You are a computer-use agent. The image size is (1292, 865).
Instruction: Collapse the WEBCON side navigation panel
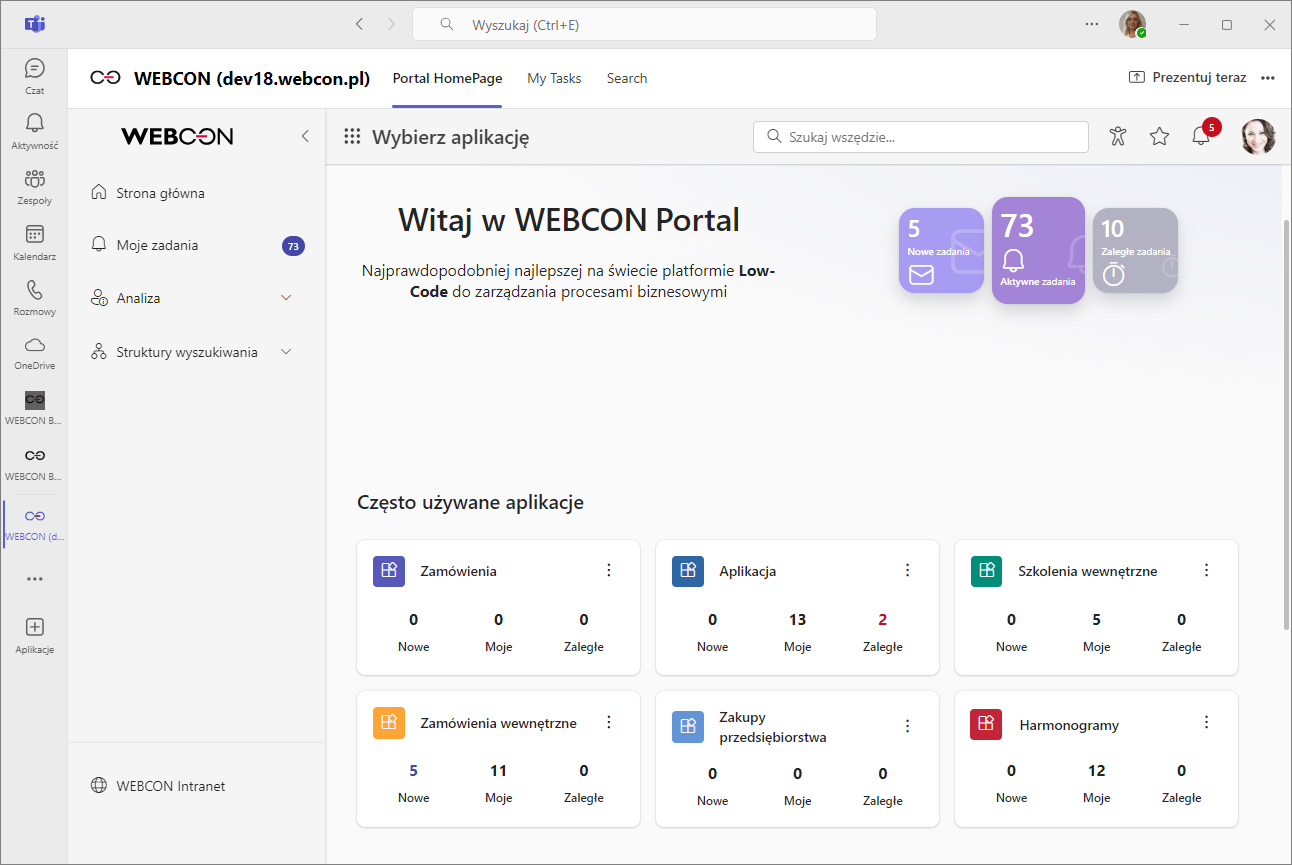pyautogui.click(x=305, y=137)
